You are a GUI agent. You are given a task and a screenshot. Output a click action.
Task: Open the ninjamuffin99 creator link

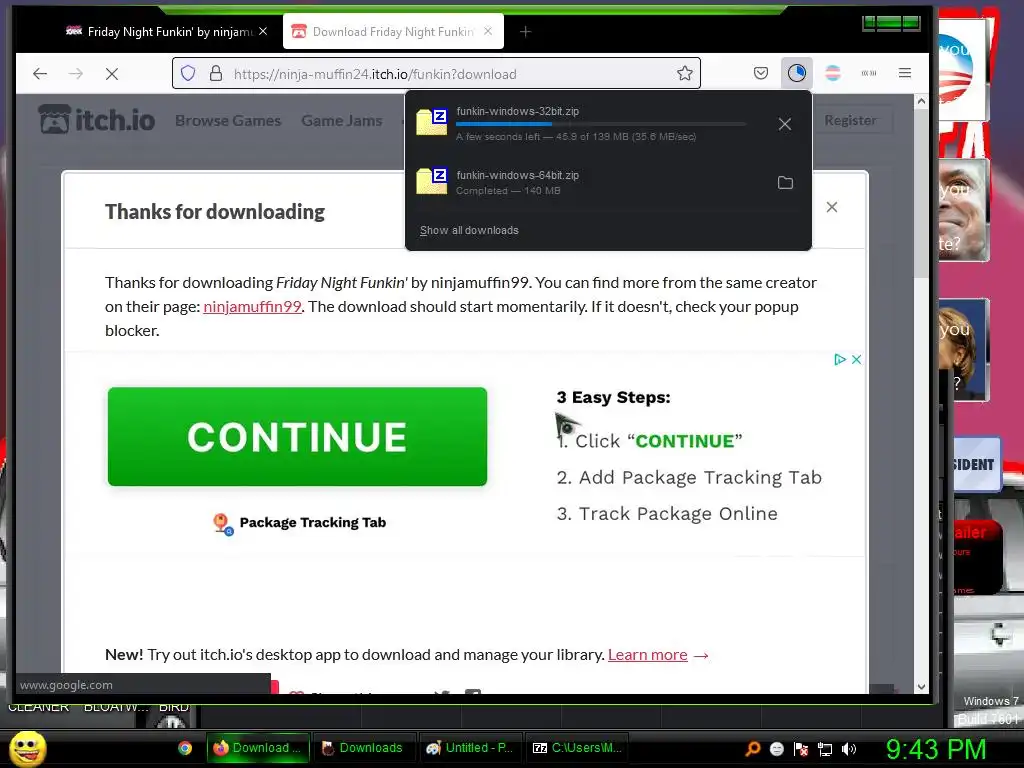click(x=252, y=306)
